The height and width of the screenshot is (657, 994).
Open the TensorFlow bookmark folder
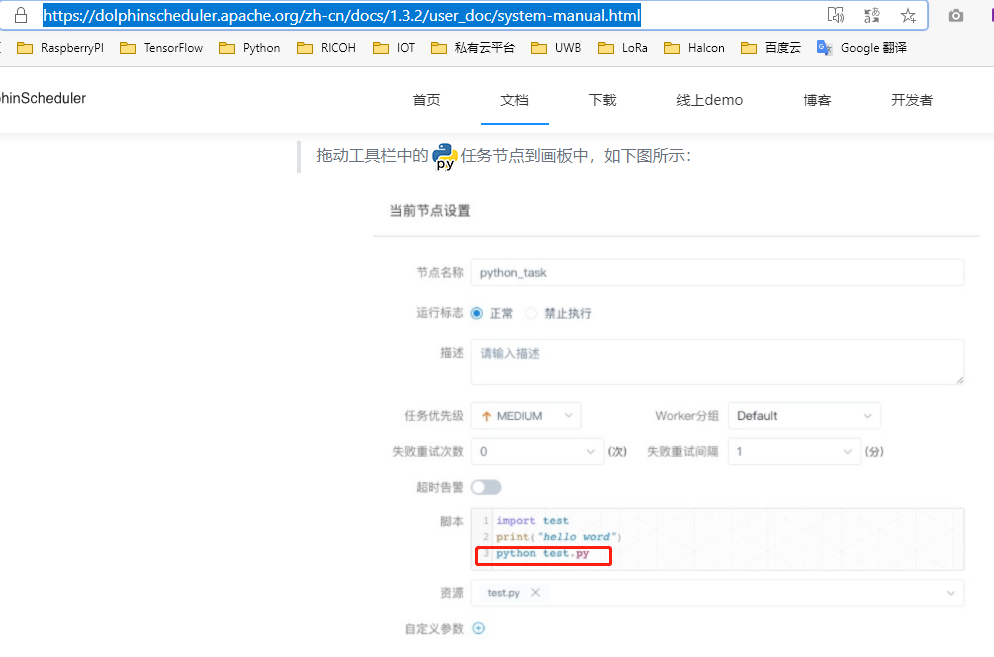pos(162,48)
